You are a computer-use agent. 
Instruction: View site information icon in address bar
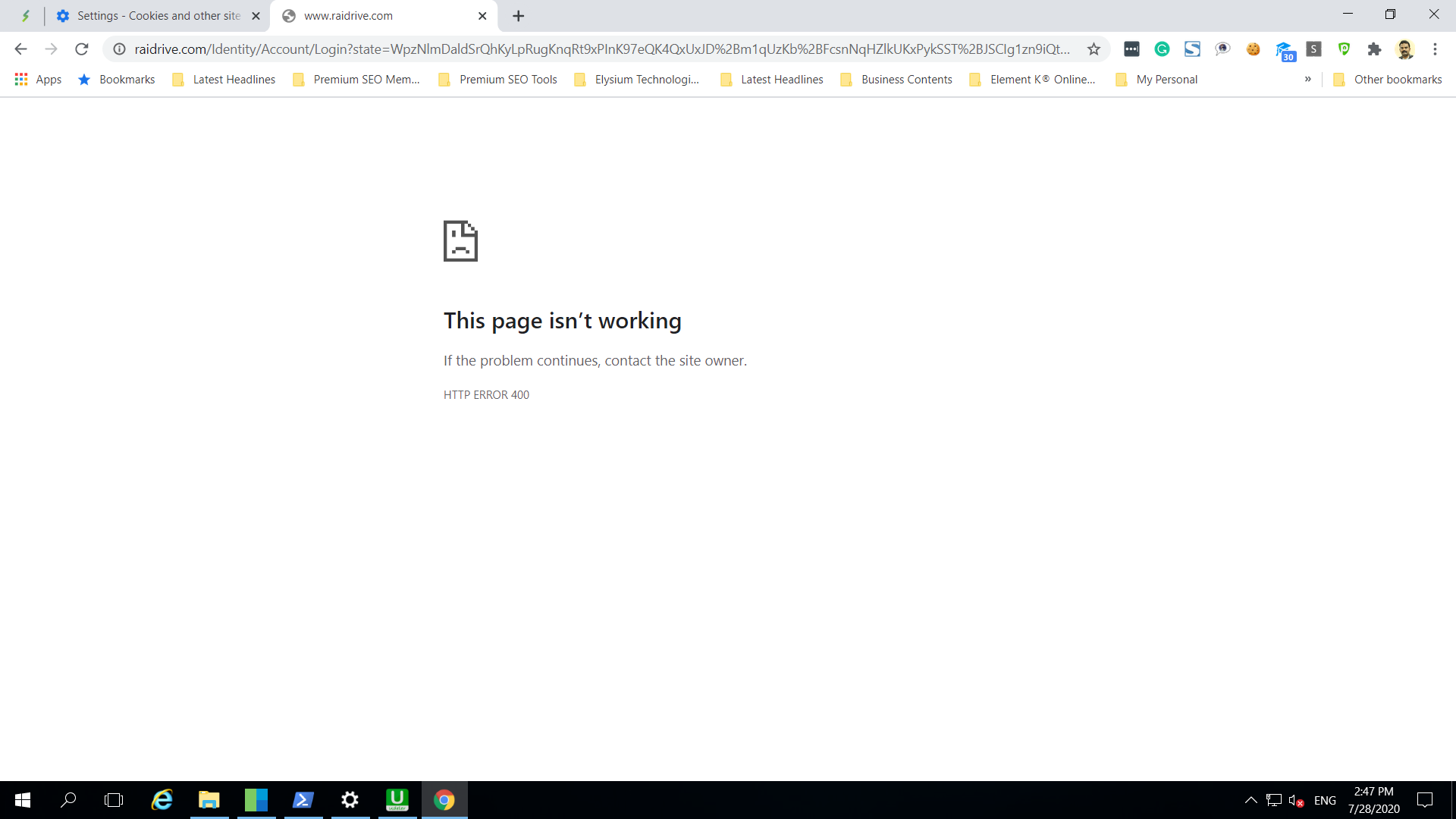point(119,49)
